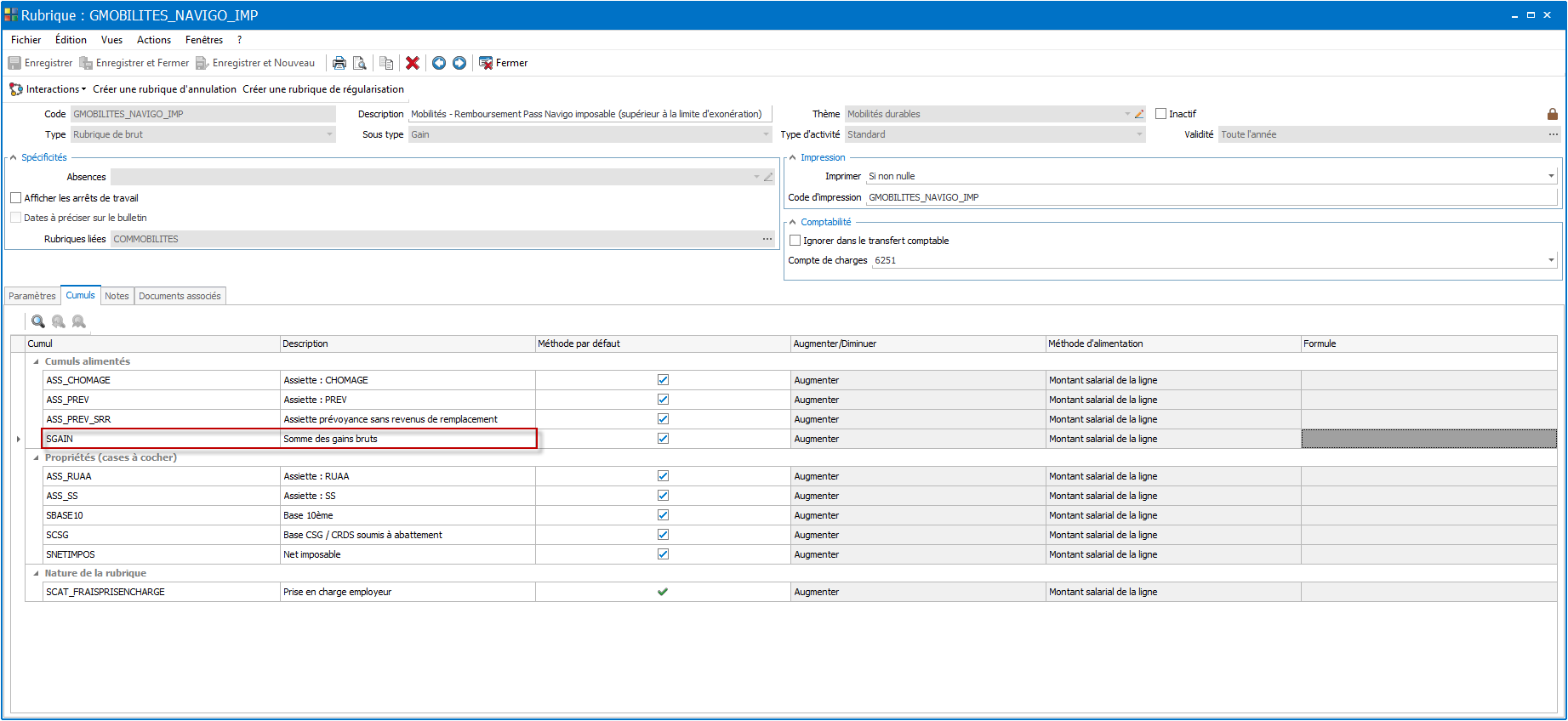Click the copy documents icon
Screen dimensions: 1568x721
coord(386,63)
